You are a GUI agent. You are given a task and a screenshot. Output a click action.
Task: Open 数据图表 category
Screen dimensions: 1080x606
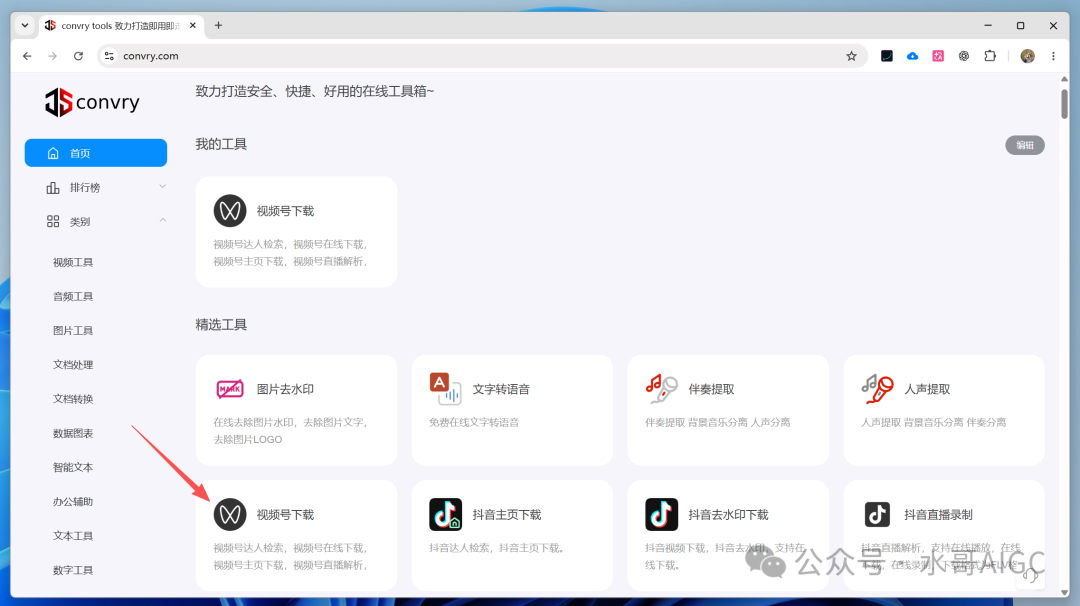pos(73,433)
